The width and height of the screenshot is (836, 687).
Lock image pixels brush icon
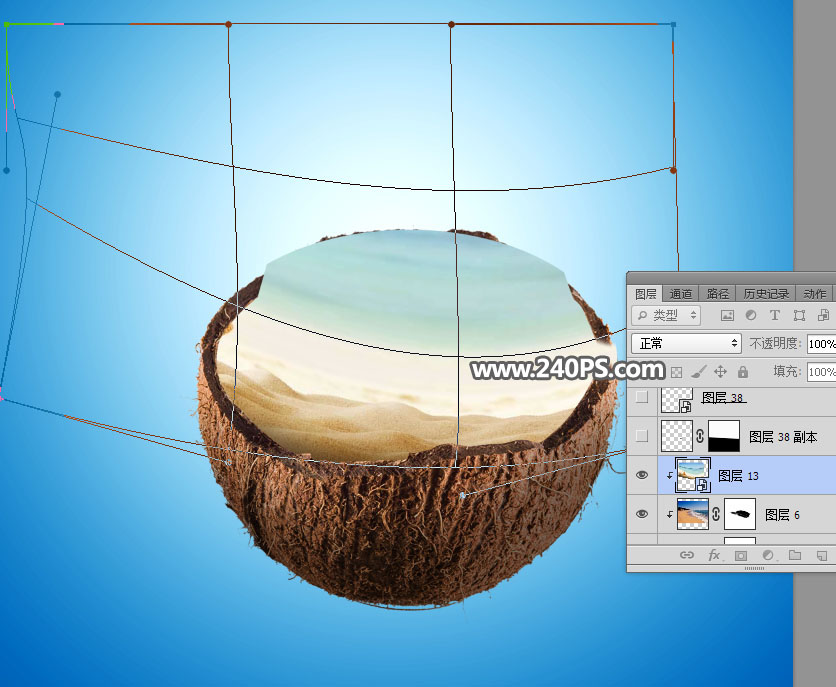coord(698,371)
